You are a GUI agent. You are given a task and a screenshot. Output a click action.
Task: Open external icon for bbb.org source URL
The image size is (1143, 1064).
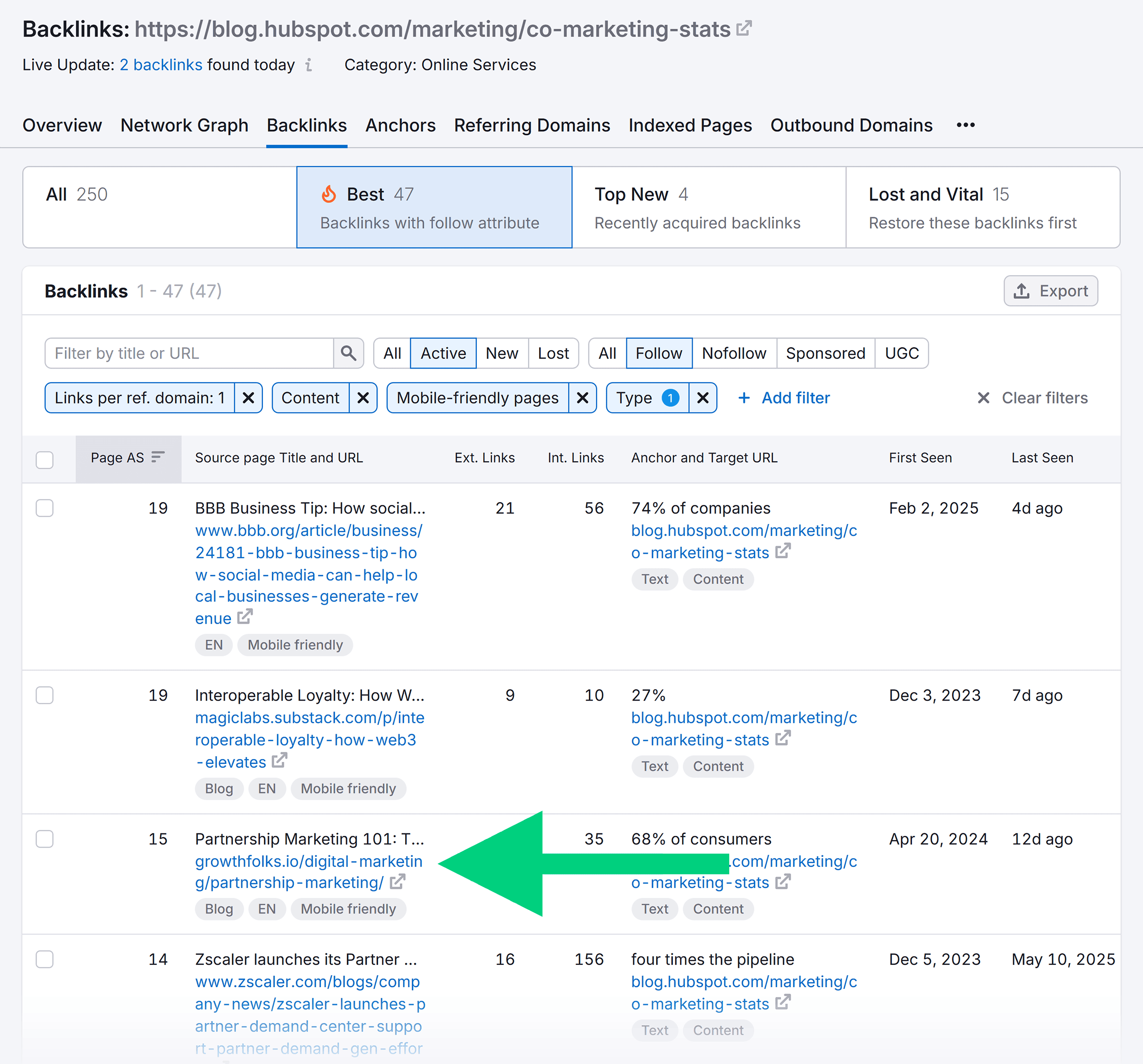tap(245, 616)
